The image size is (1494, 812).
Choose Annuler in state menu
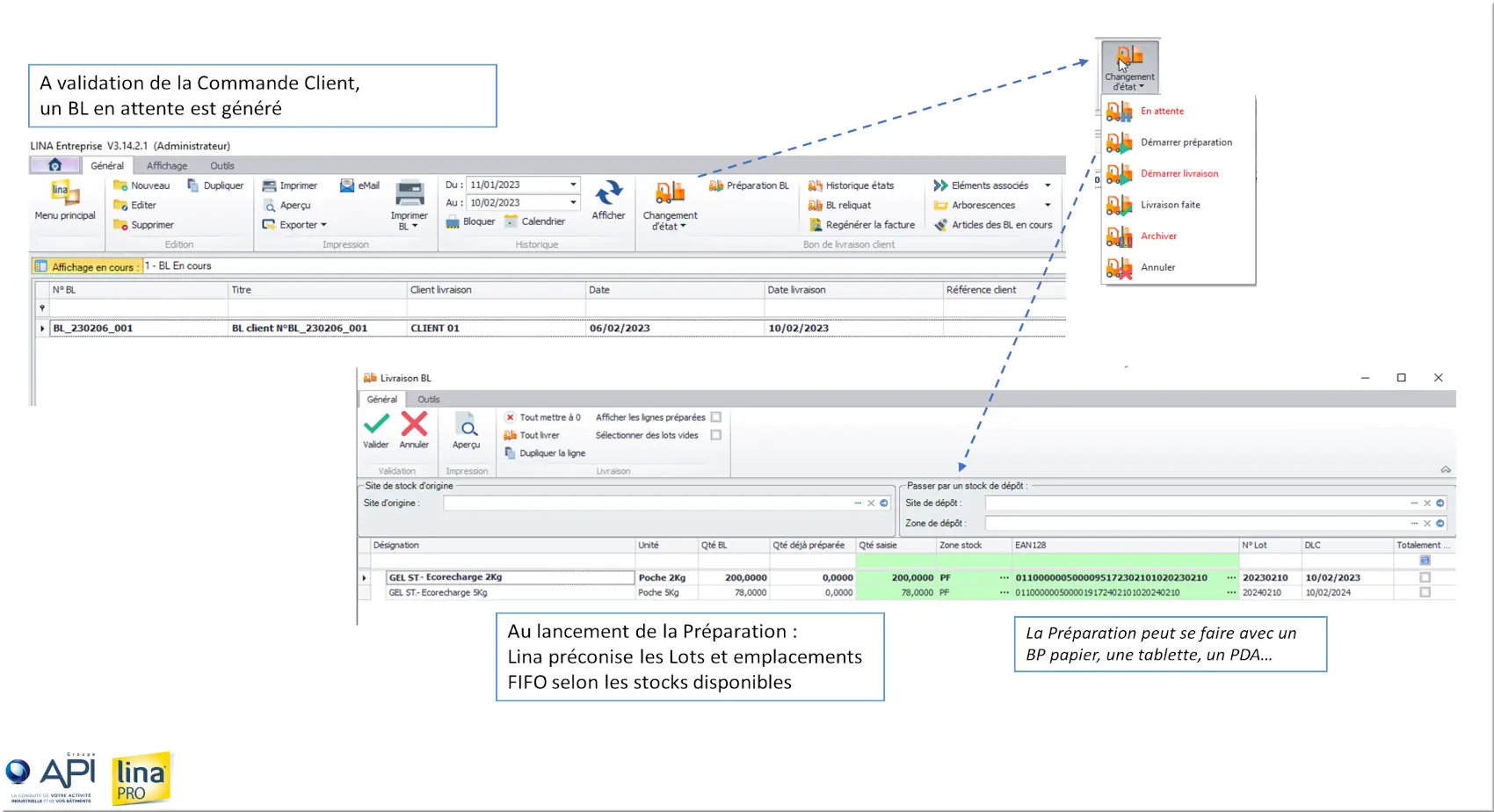(x=1178, y=267)
